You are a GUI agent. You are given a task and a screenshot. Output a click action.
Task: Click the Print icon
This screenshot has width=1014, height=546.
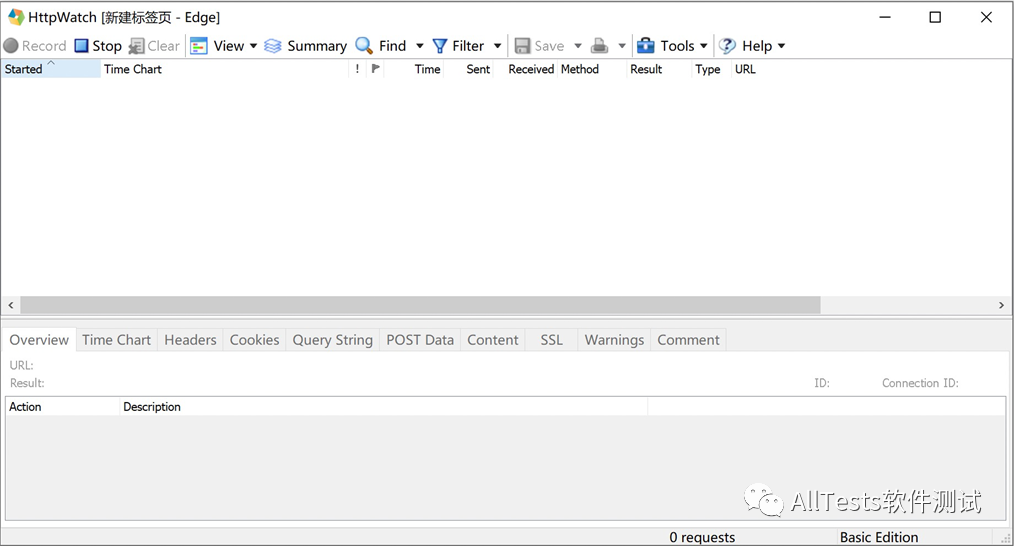tap(599, 46)
